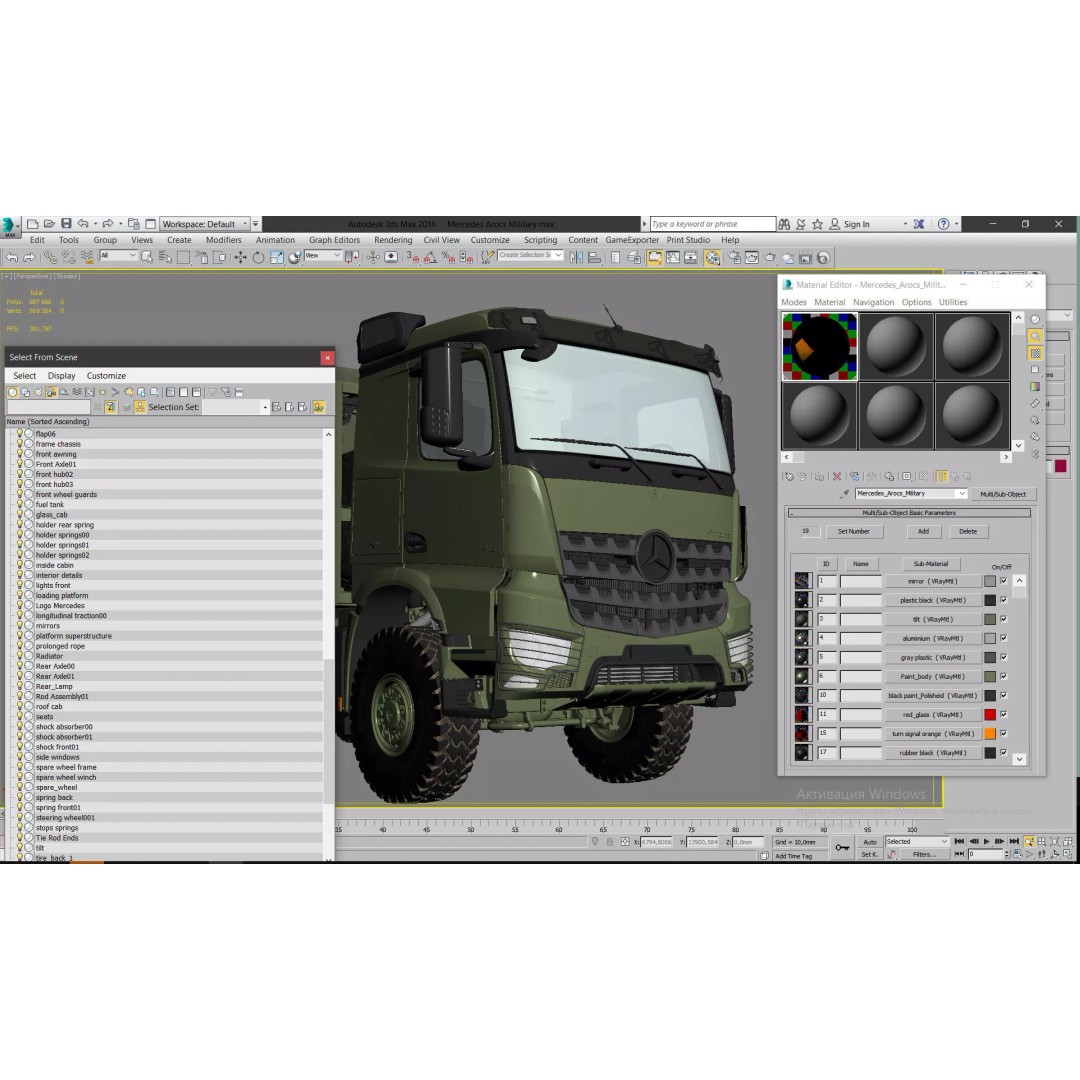Click the Filters... button
Image resolution: width=1080 pixels, height=1080 pixels.
[x=924, y=854]
